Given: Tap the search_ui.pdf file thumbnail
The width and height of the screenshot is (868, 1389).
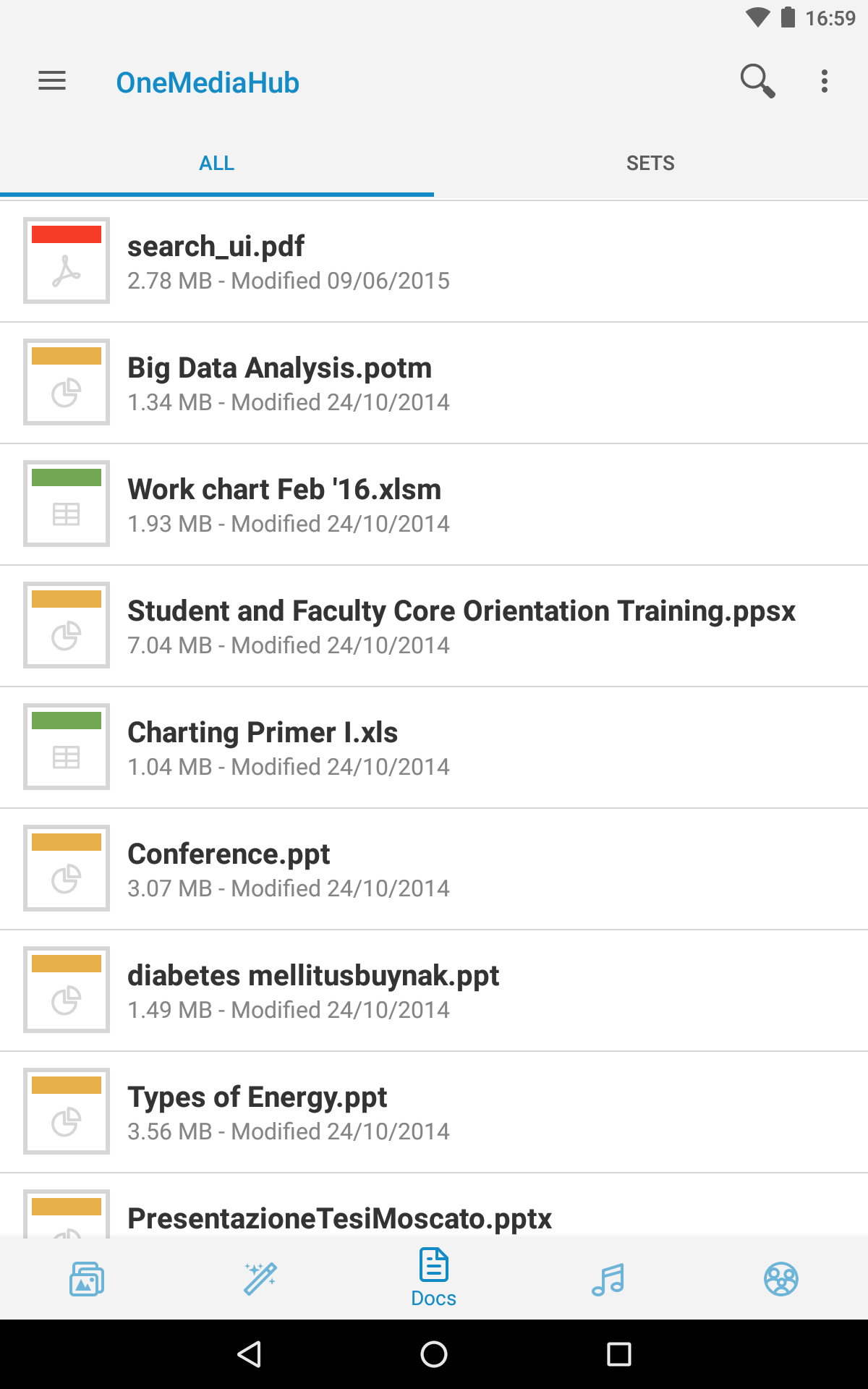Looking at the screenshot, I should coord(67,260).
